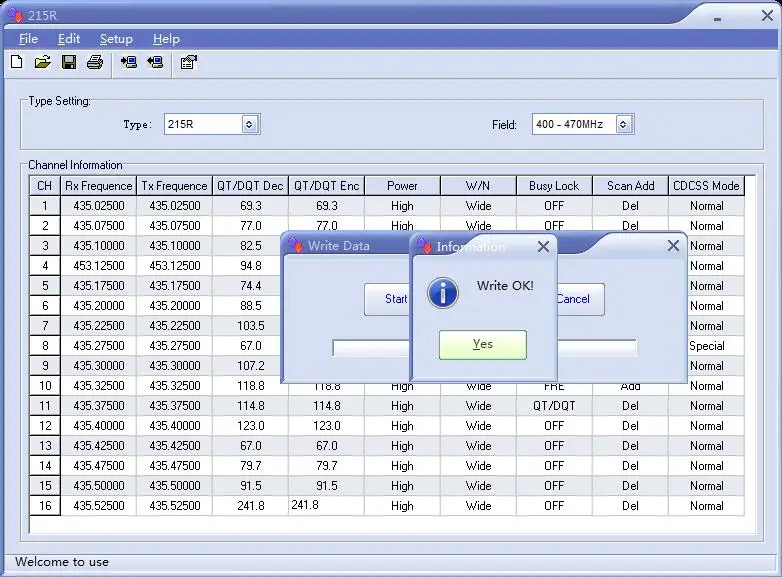Click the second radio read/write toolbar icon
Screen dimensions: 782x577
[155, 62]
